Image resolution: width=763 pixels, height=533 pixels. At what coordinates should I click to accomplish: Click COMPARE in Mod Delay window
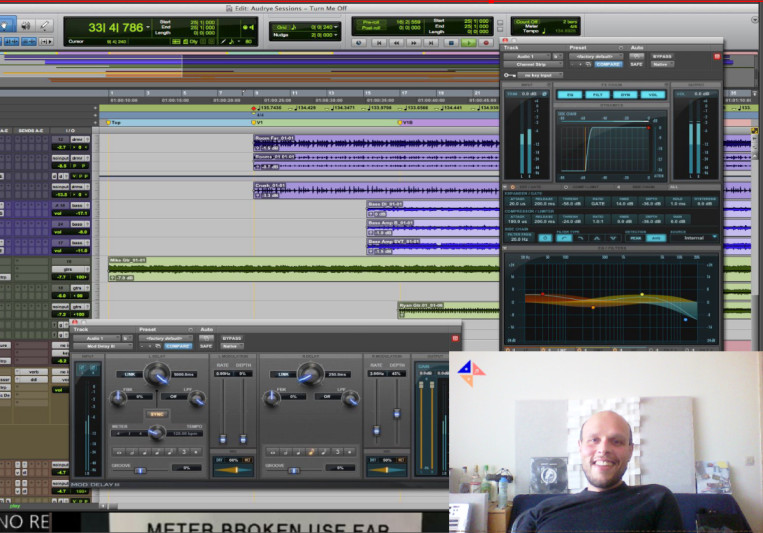pyautogui.click(x=178, y=346)
